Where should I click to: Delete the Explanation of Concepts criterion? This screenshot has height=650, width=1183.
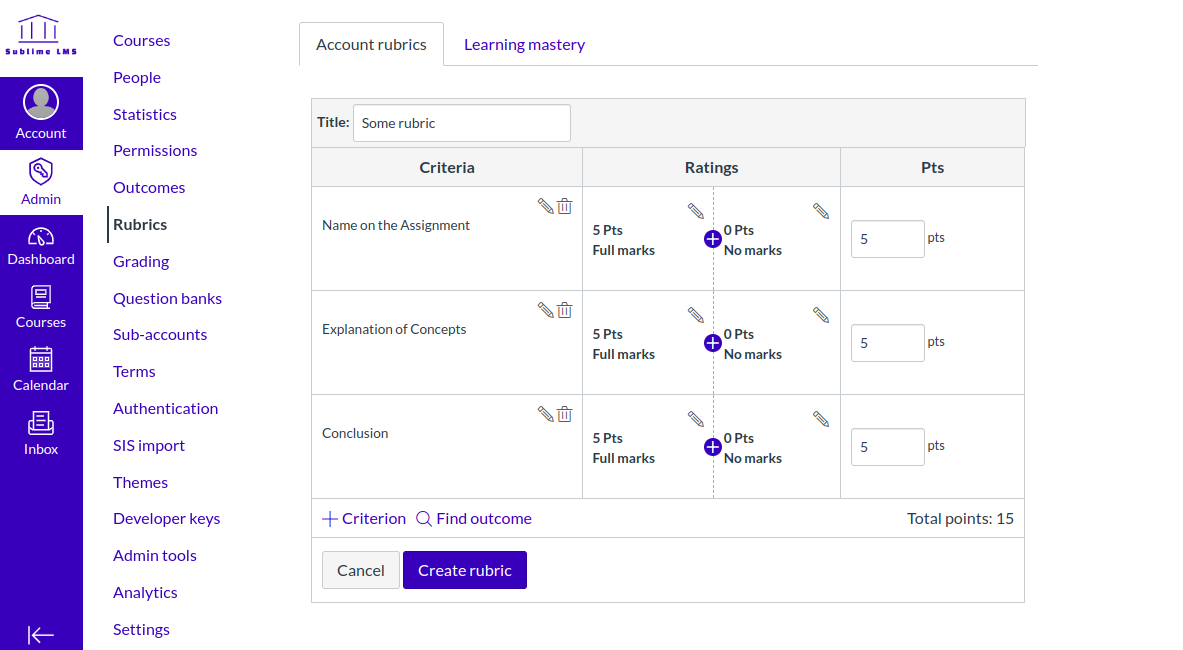(565, 310)
